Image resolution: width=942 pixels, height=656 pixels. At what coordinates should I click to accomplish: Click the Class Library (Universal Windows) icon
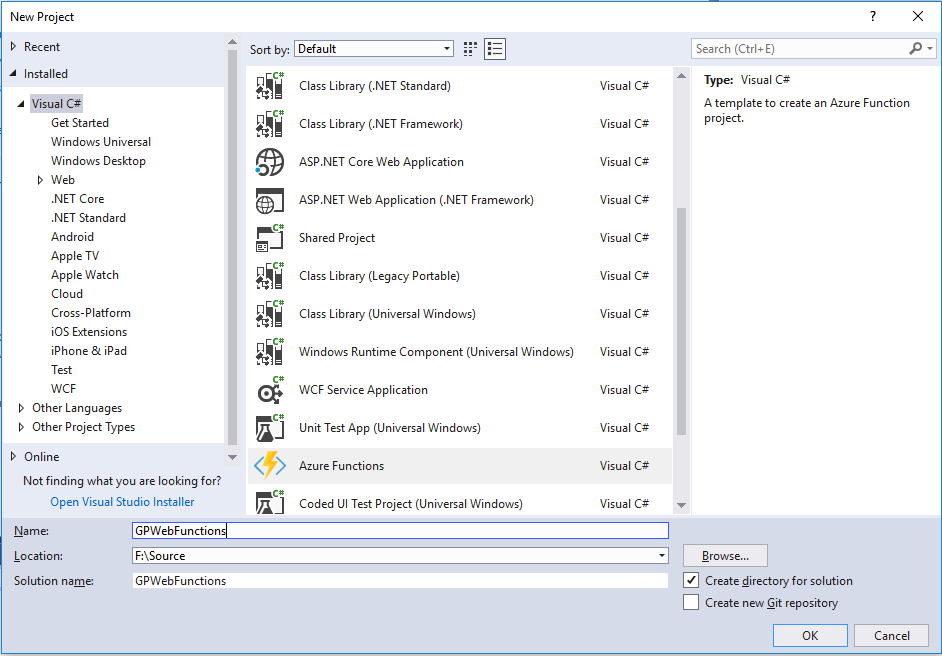click(270, 314)
